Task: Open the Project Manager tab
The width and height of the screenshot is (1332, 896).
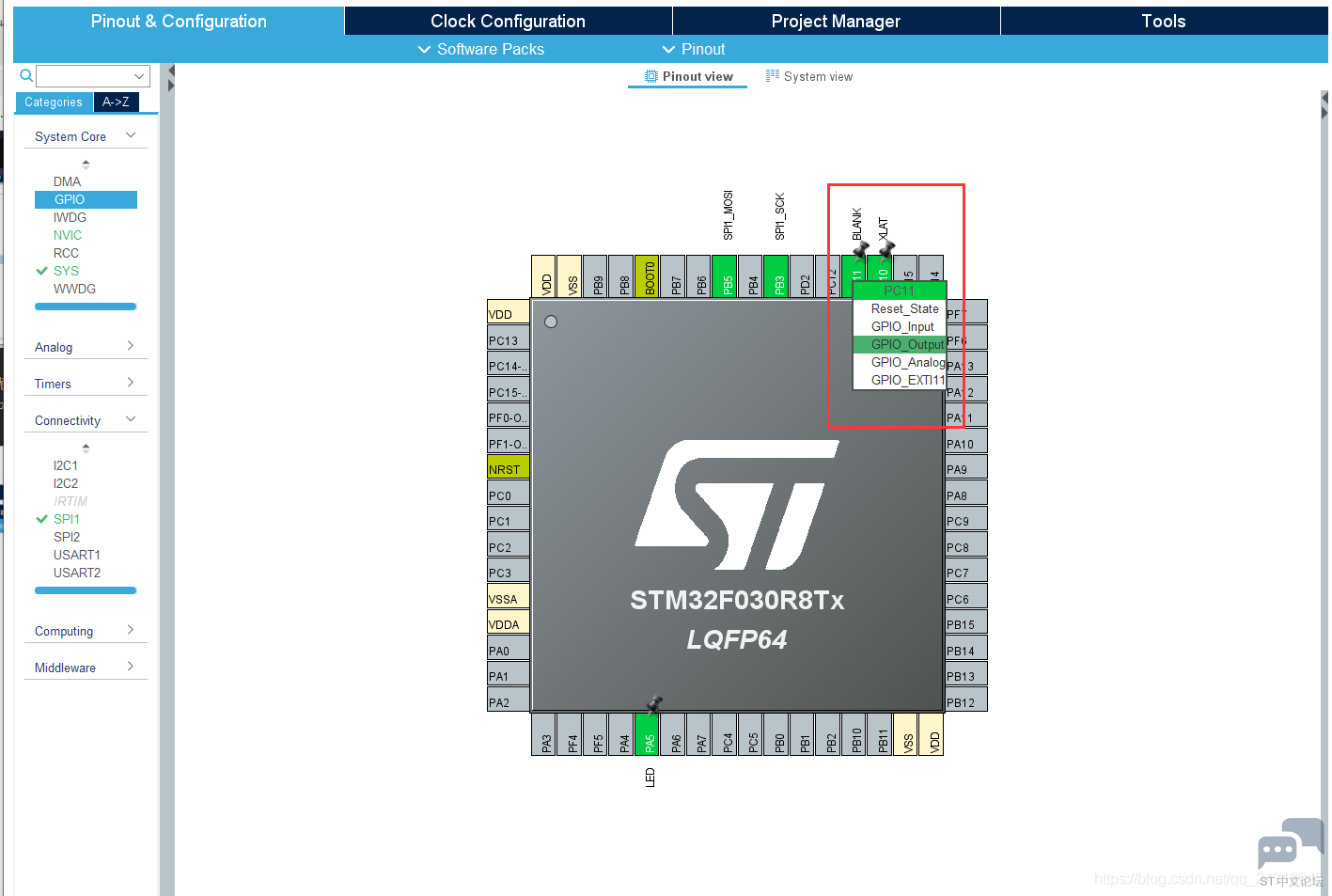Action: (x=836, y=21)
